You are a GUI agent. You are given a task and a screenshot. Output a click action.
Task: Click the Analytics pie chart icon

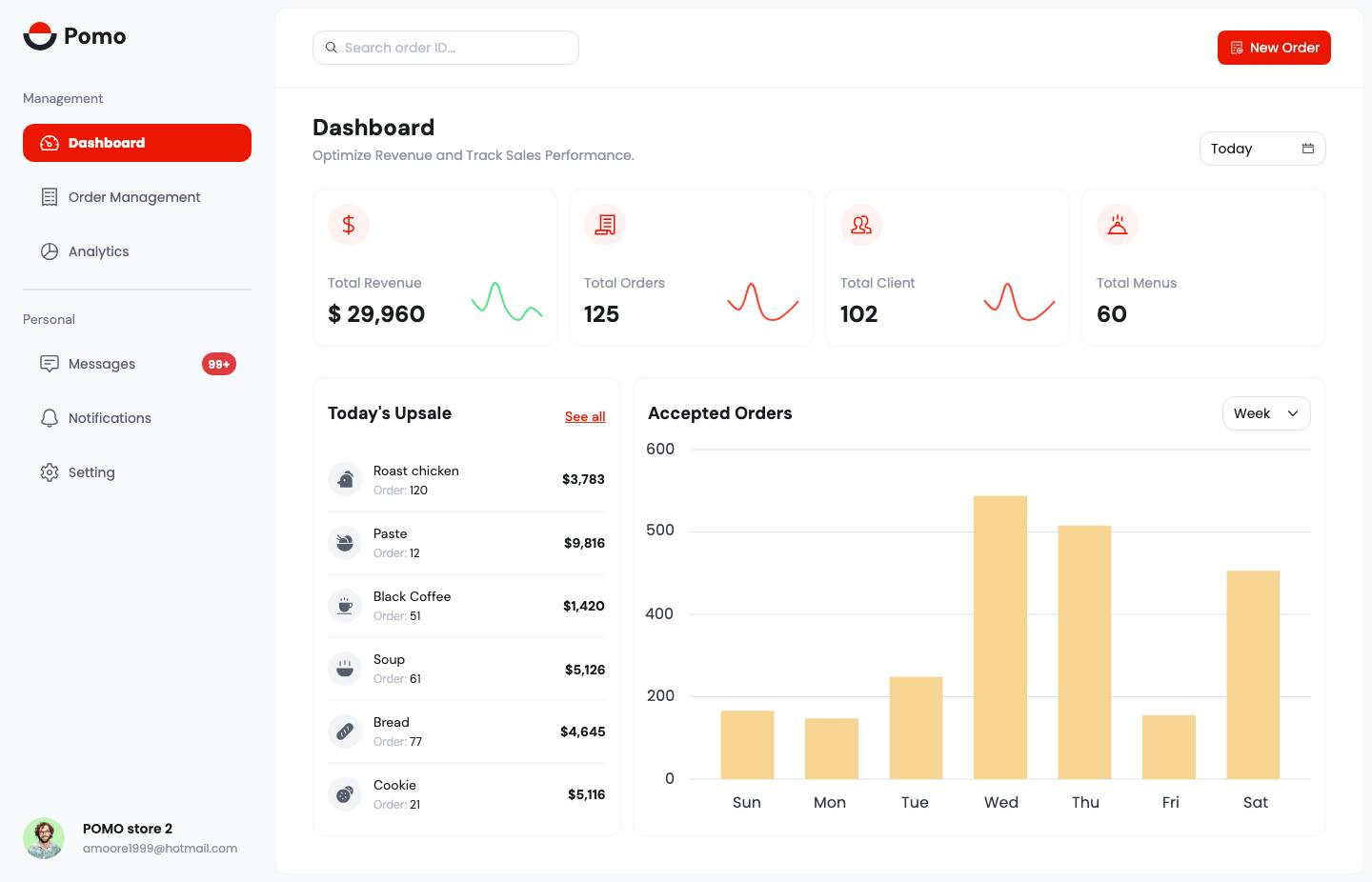click(x=50, y=251)
